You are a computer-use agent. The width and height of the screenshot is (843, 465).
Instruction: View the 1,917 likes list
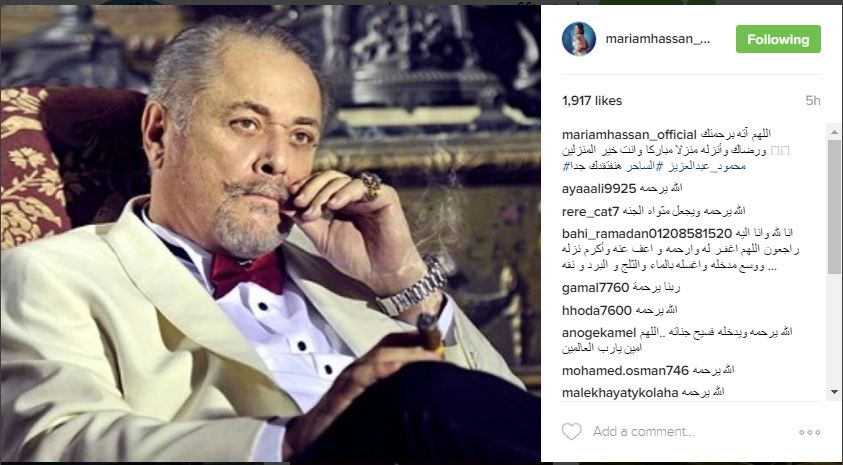pos(592,101)
